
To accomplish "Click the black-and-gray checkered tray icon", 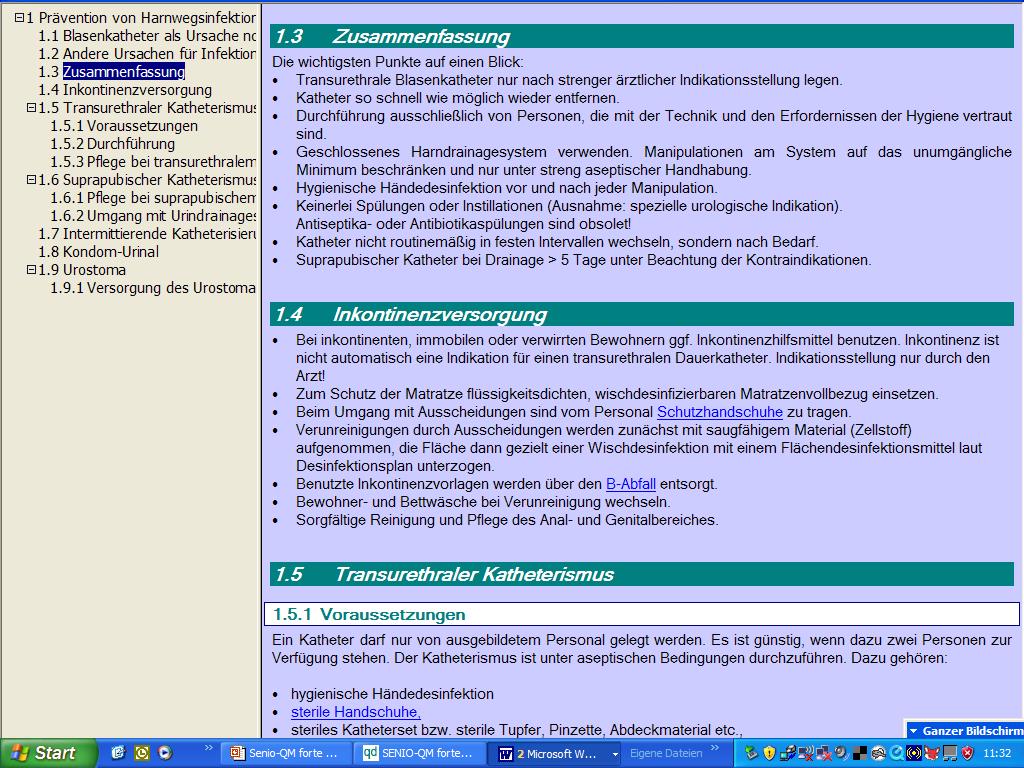I will click(860, 753).
